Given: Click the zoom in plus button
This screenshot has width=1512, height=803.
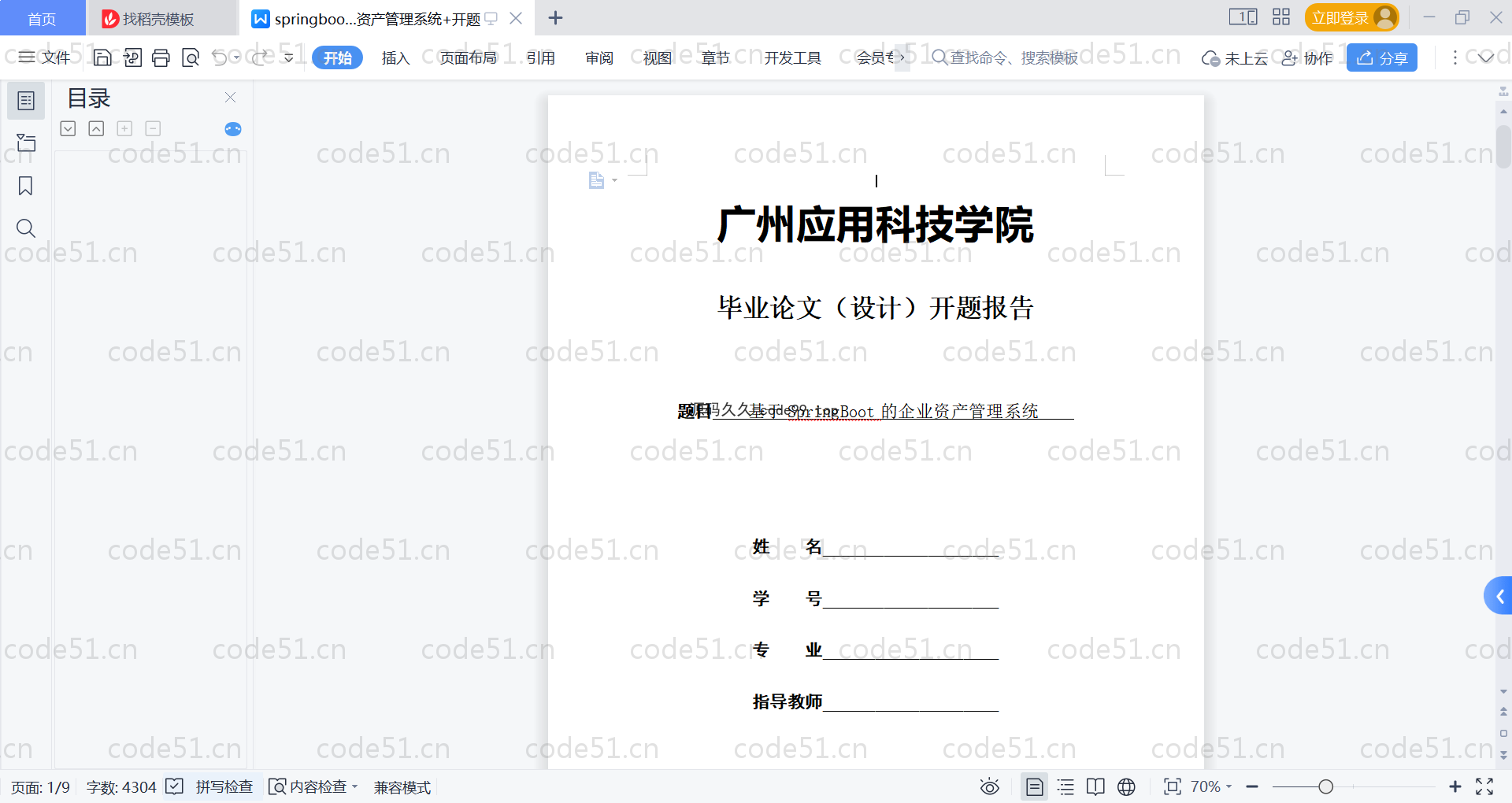Looking at the screenshot, I should [x=1455, y=786].
